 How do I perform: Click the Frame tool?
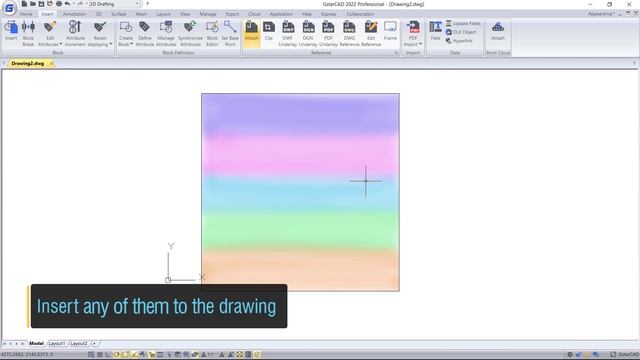[390, 31]
